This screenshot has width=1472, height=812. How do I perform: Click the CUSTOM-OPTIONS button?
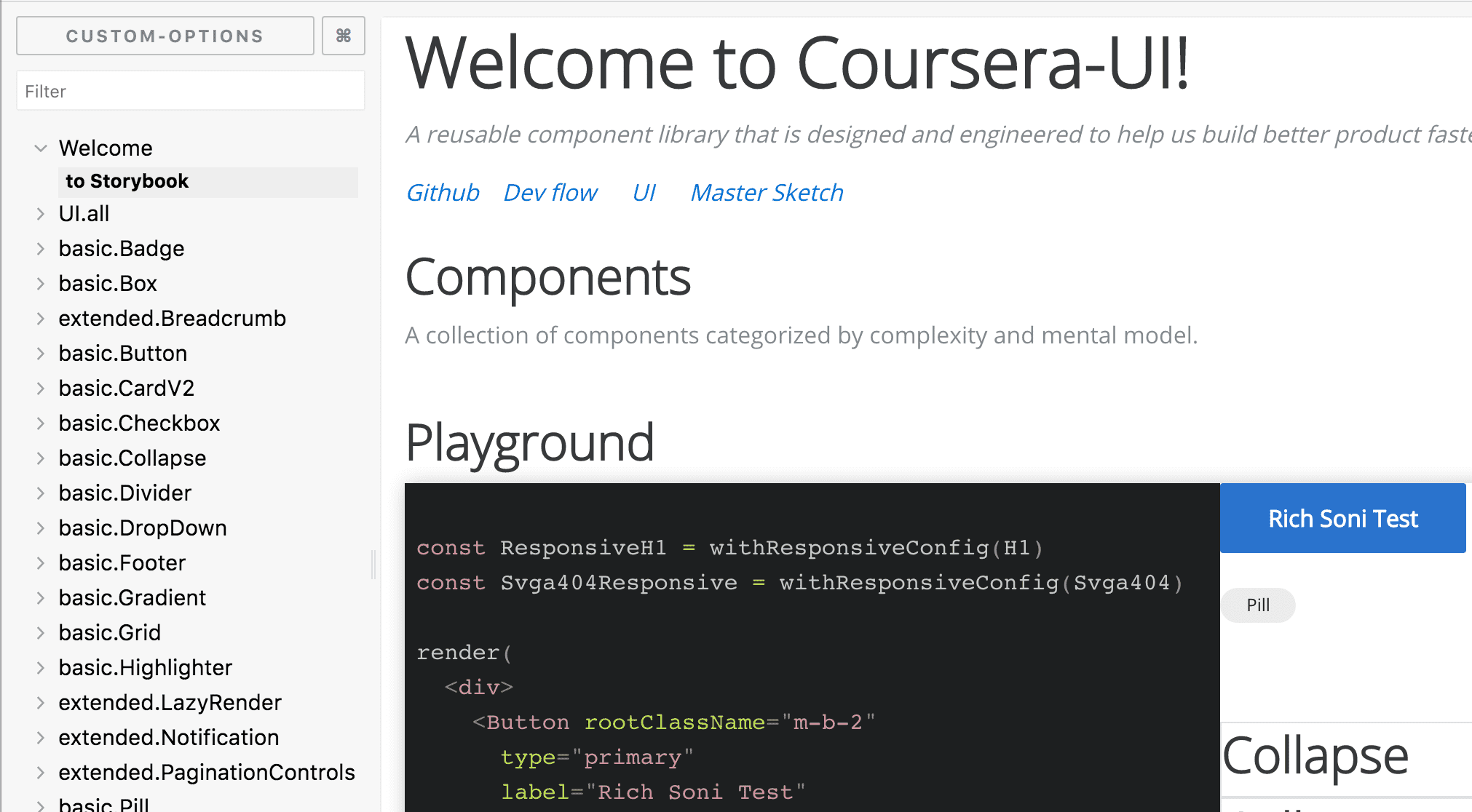pos(165,36)
